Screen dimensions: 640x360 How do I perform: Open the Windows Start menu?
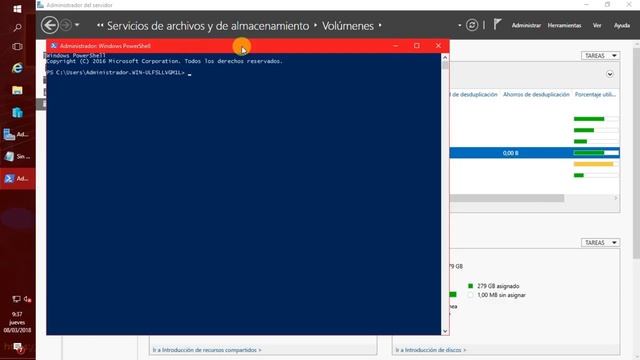pyautogui.click(x=17, y=9)
